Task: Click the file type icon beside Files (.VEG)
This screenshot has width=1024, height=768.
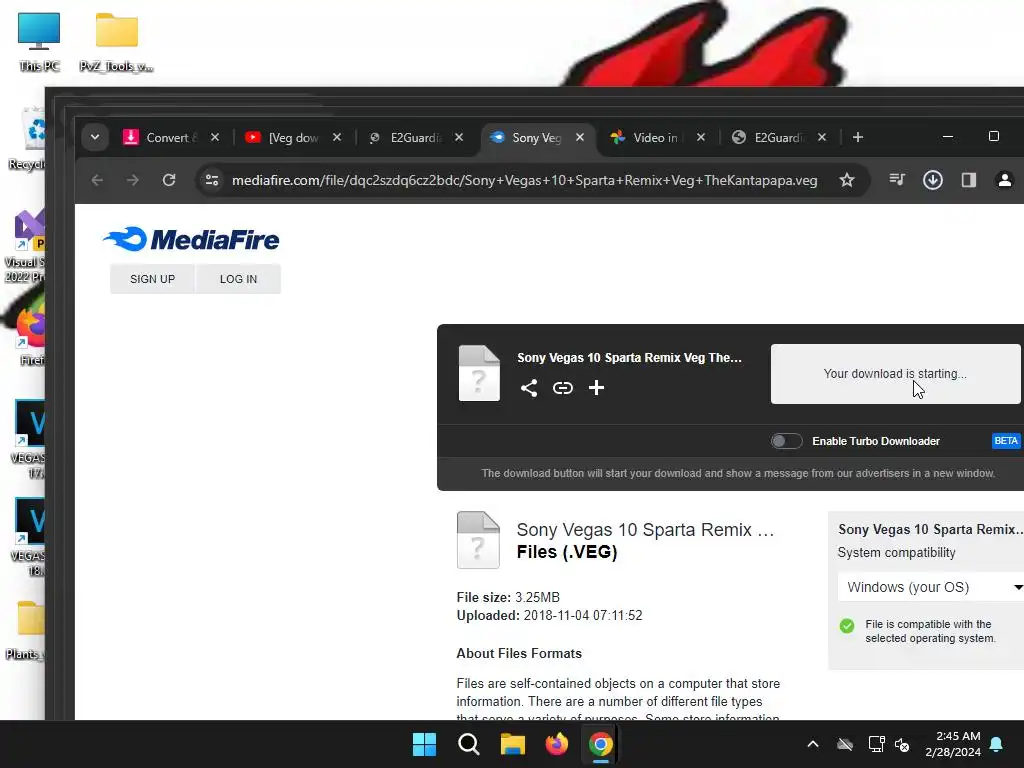Action: coord(478,540)
